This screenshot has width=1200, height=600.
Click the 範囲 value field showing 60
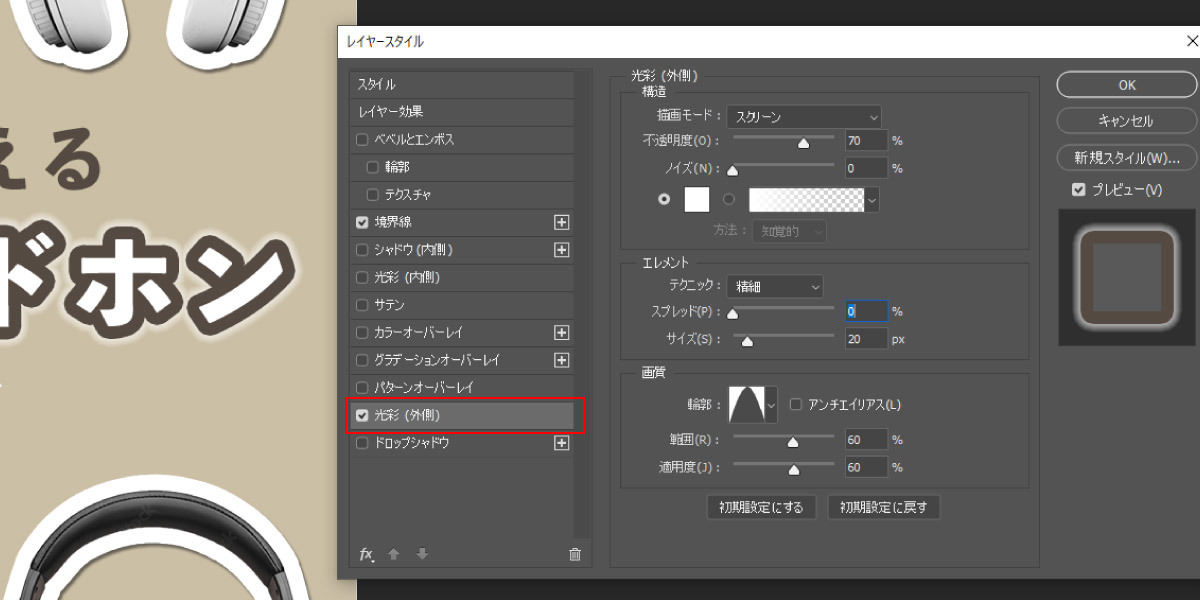click(x=866, y=439)
